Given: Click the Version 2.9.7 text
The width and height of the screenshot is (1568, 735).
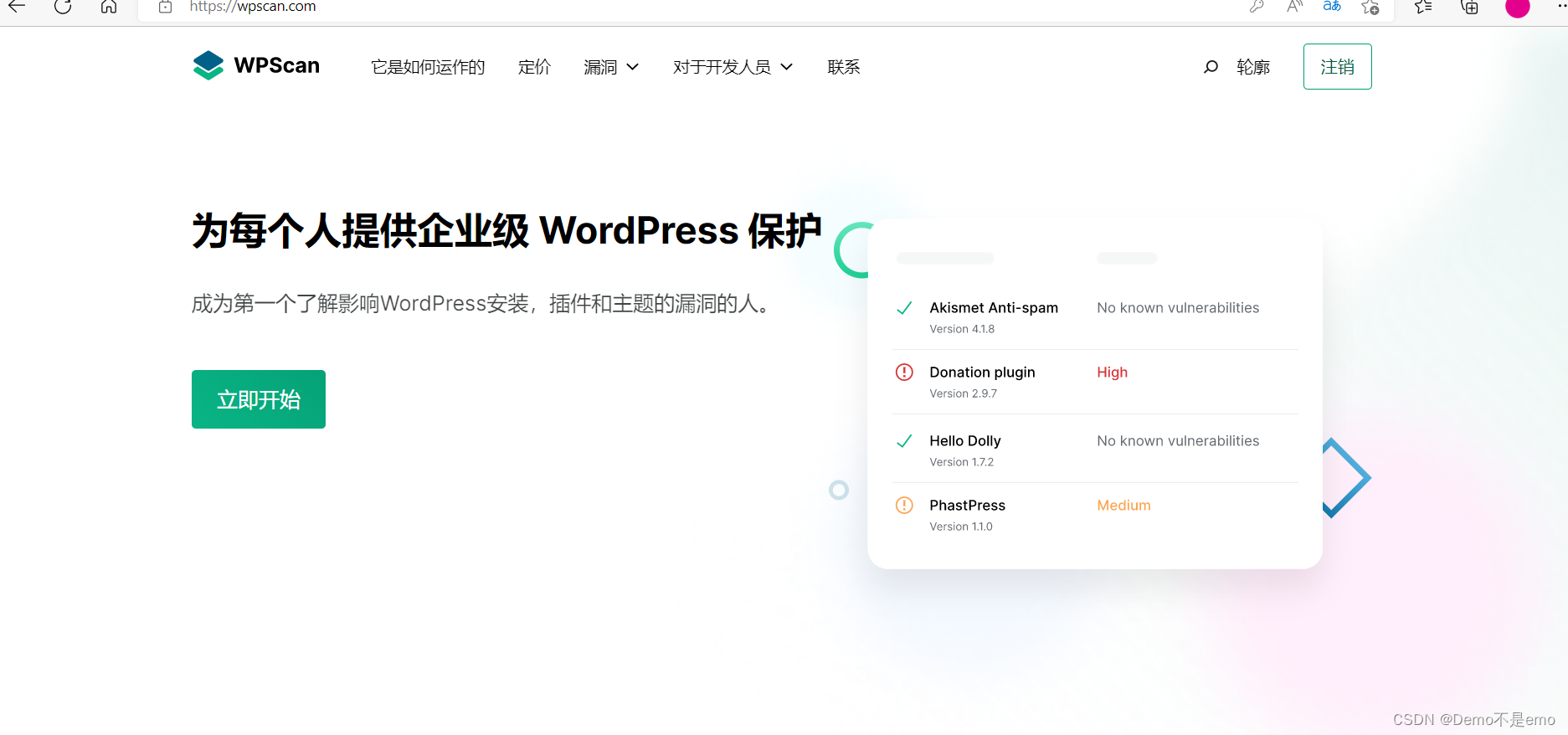Looking at the screenshot, I should (963, 393).
